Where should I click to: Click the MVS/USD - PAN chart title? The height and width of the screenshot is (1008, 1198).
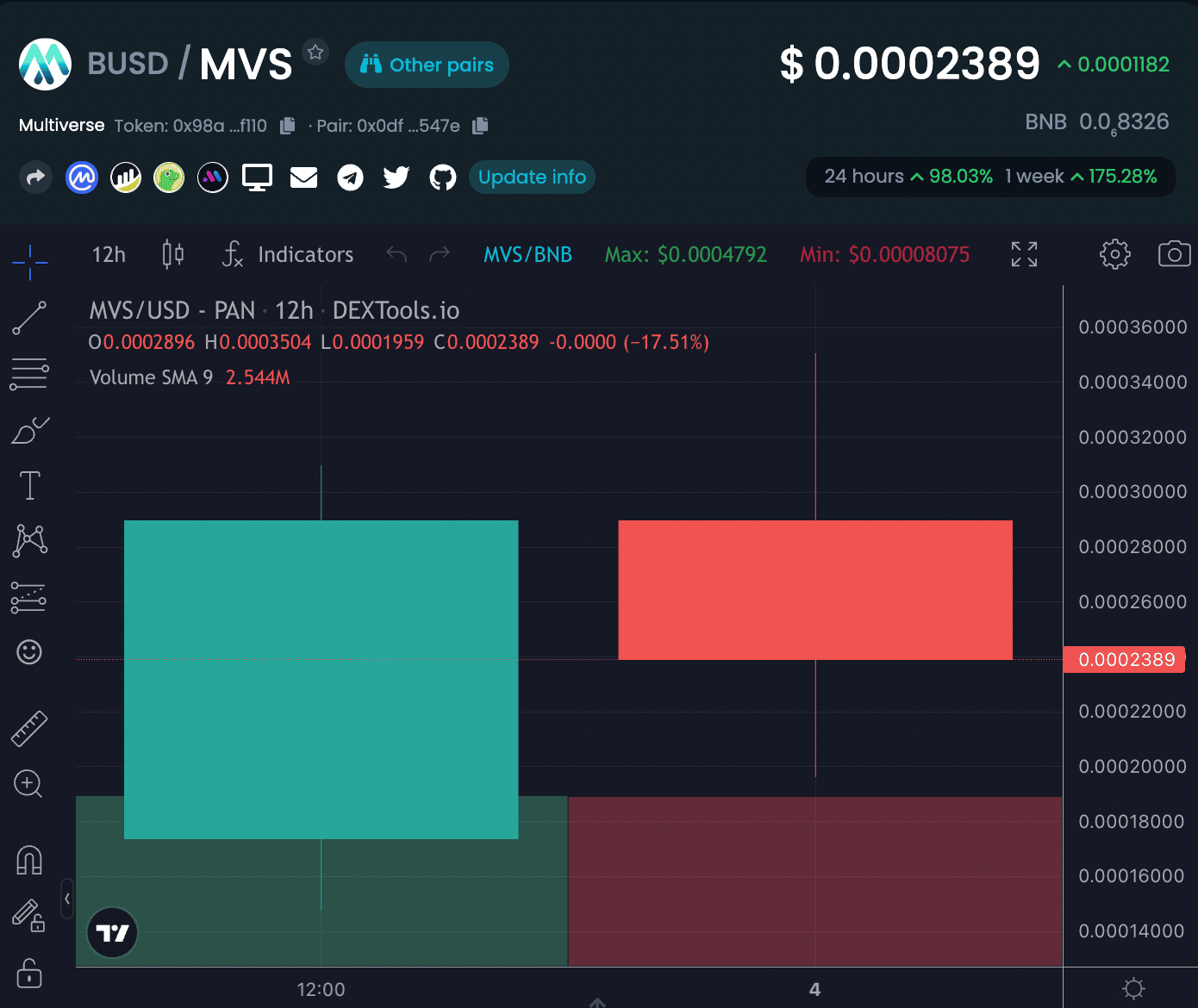(274, 310)
